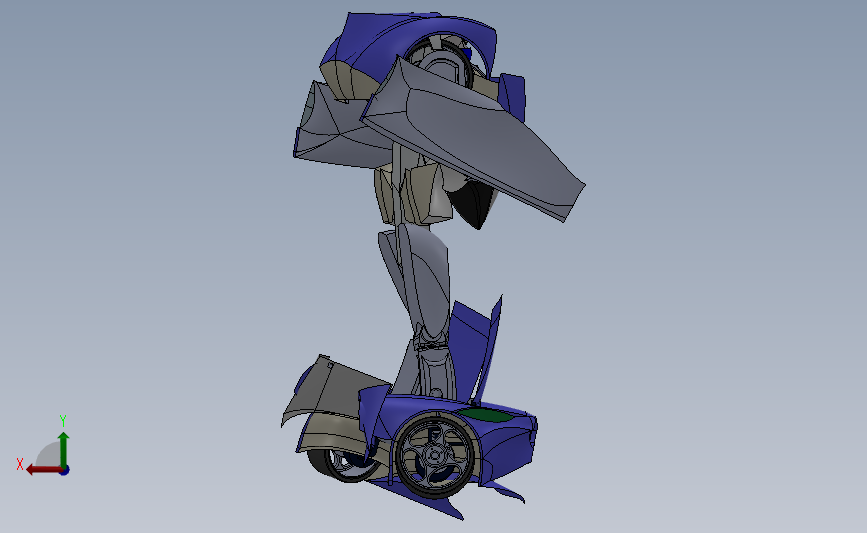Click the blue Z axis dot at the triad origin

(x=65, y=471)
